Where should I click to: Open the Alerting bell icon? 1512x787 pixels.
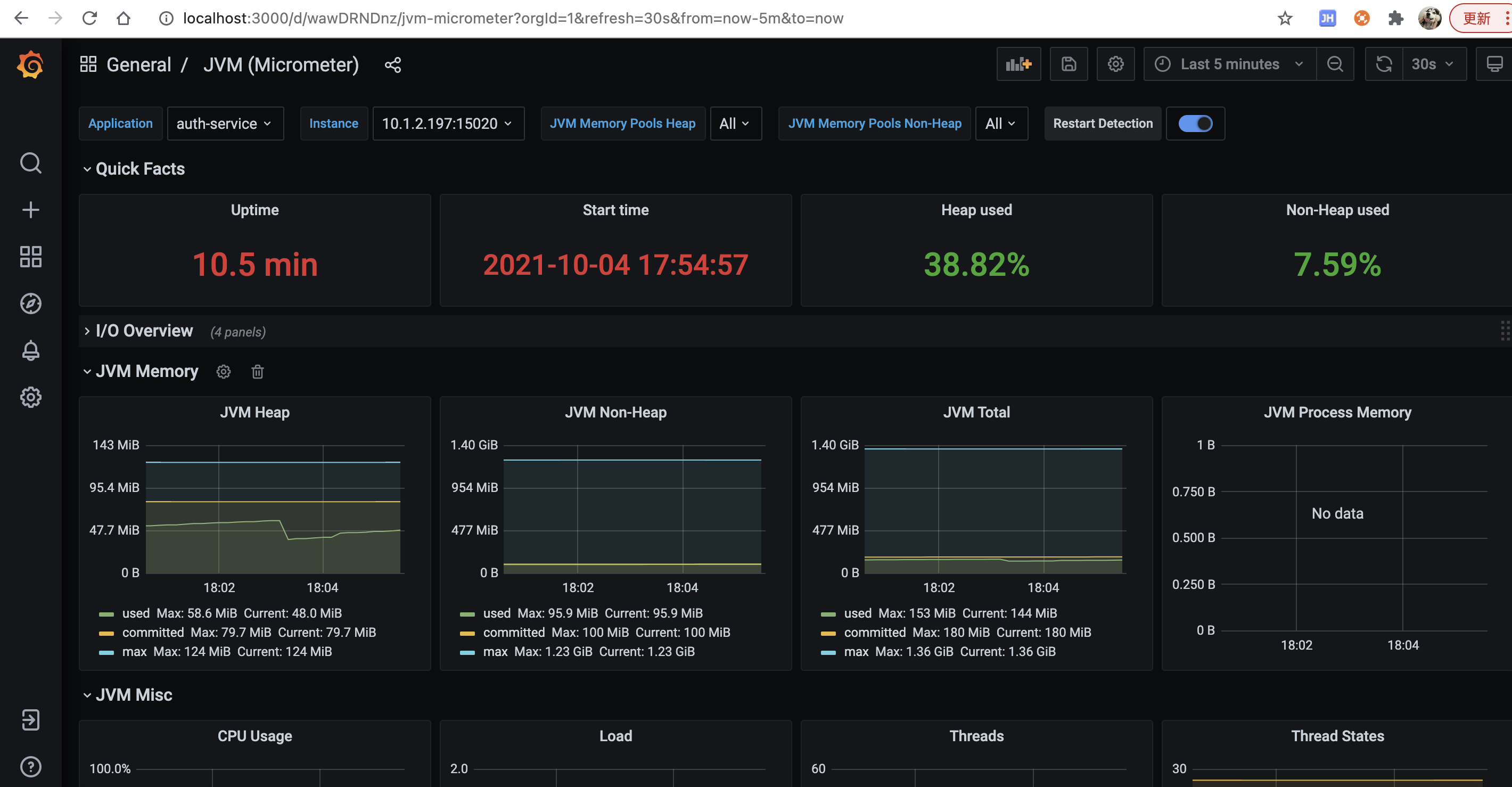pyautogui.click(x=30, y=350)
